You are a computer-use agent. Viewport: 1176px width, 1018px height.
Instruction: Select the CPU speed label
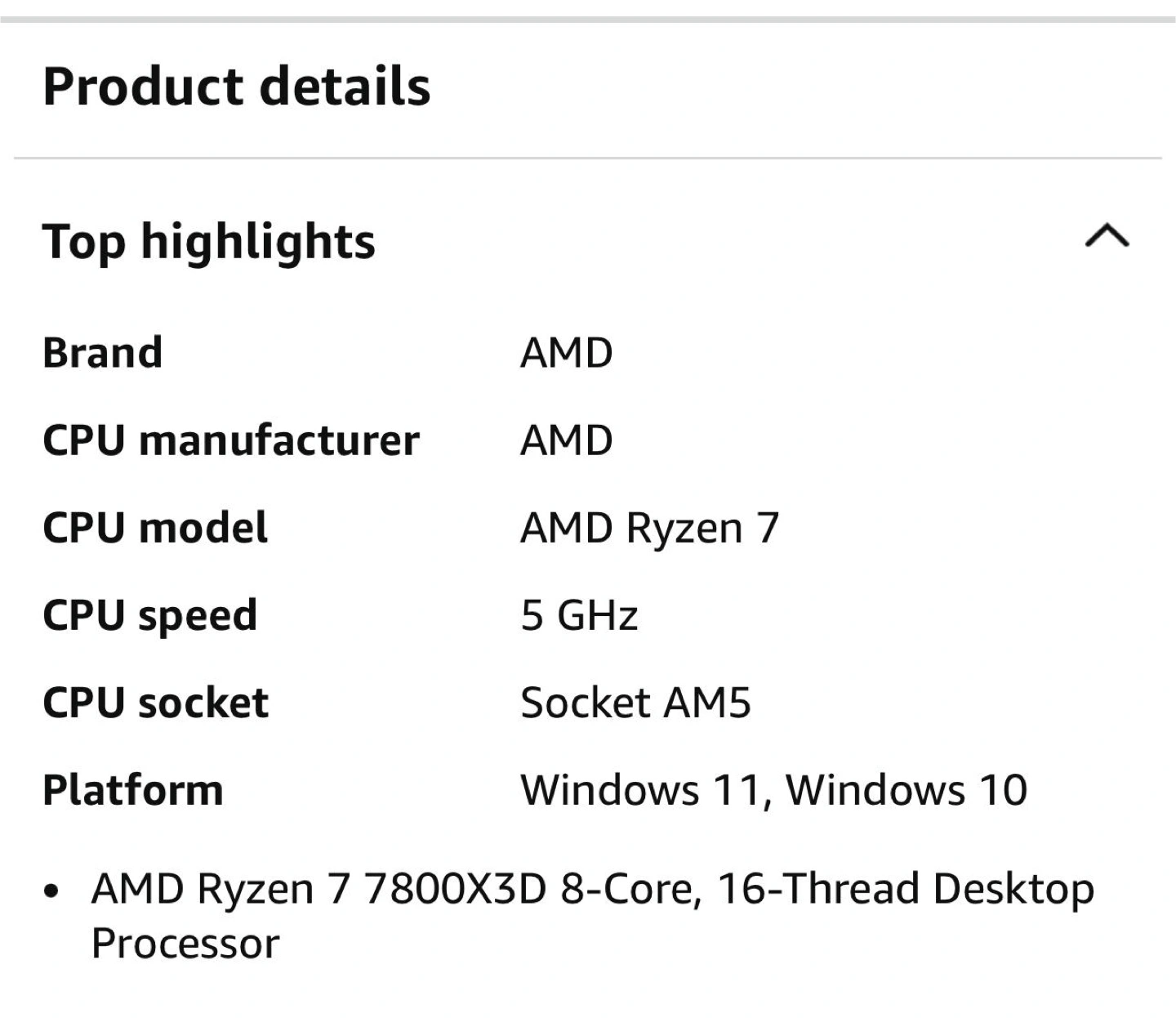pos(150,615)
